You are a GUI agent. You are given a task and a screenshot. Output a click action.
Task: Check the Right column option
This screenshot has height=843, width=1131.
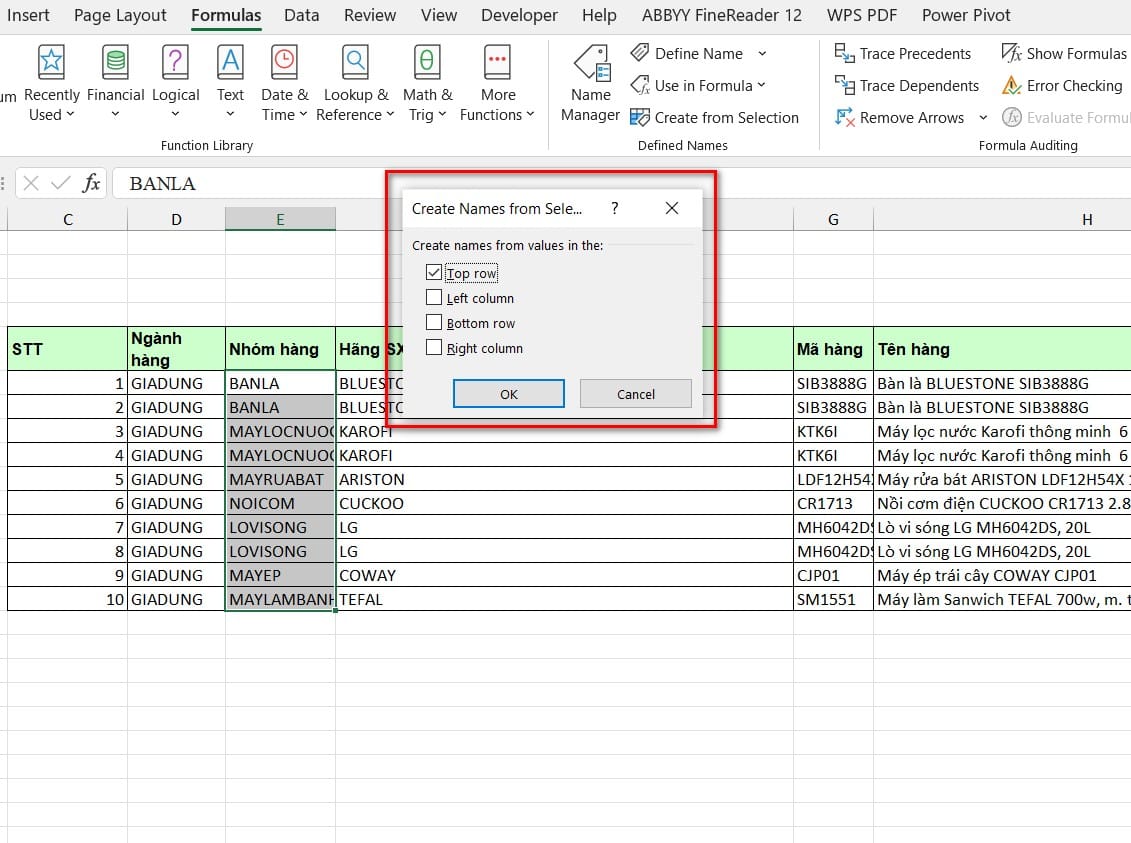click(x=434, y=348)
